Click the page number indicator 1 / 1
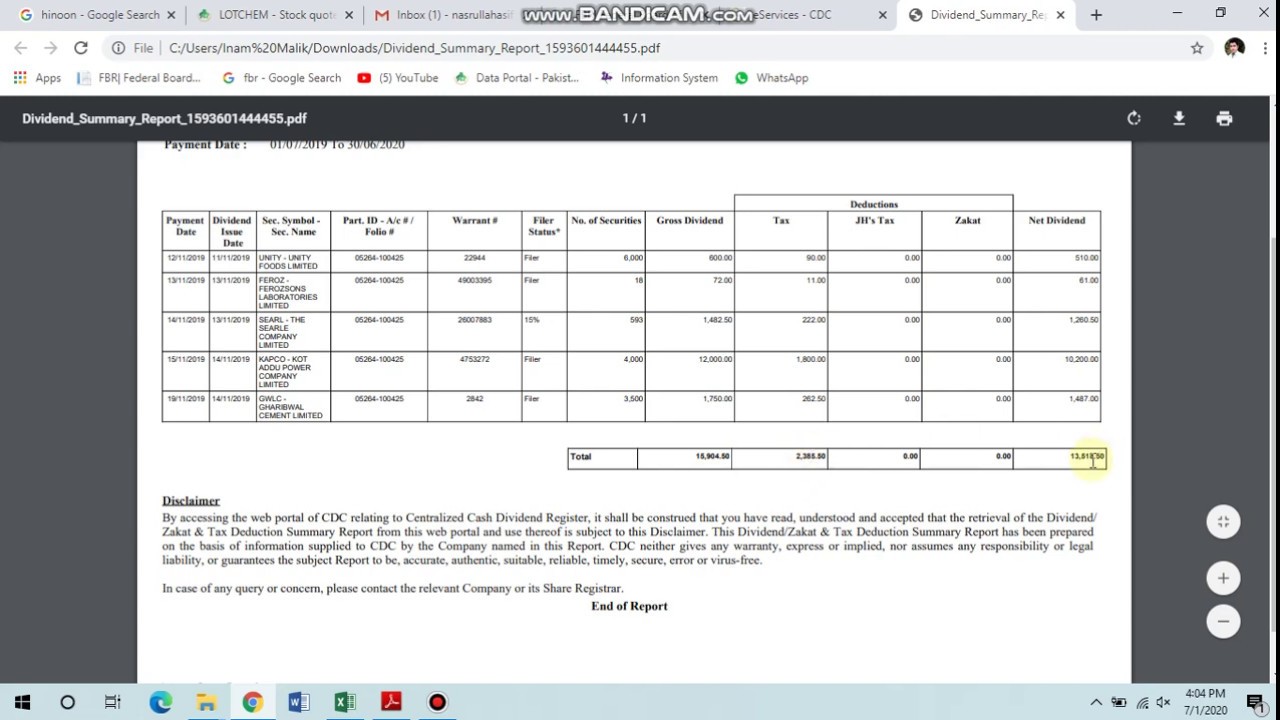 (634, 118)
